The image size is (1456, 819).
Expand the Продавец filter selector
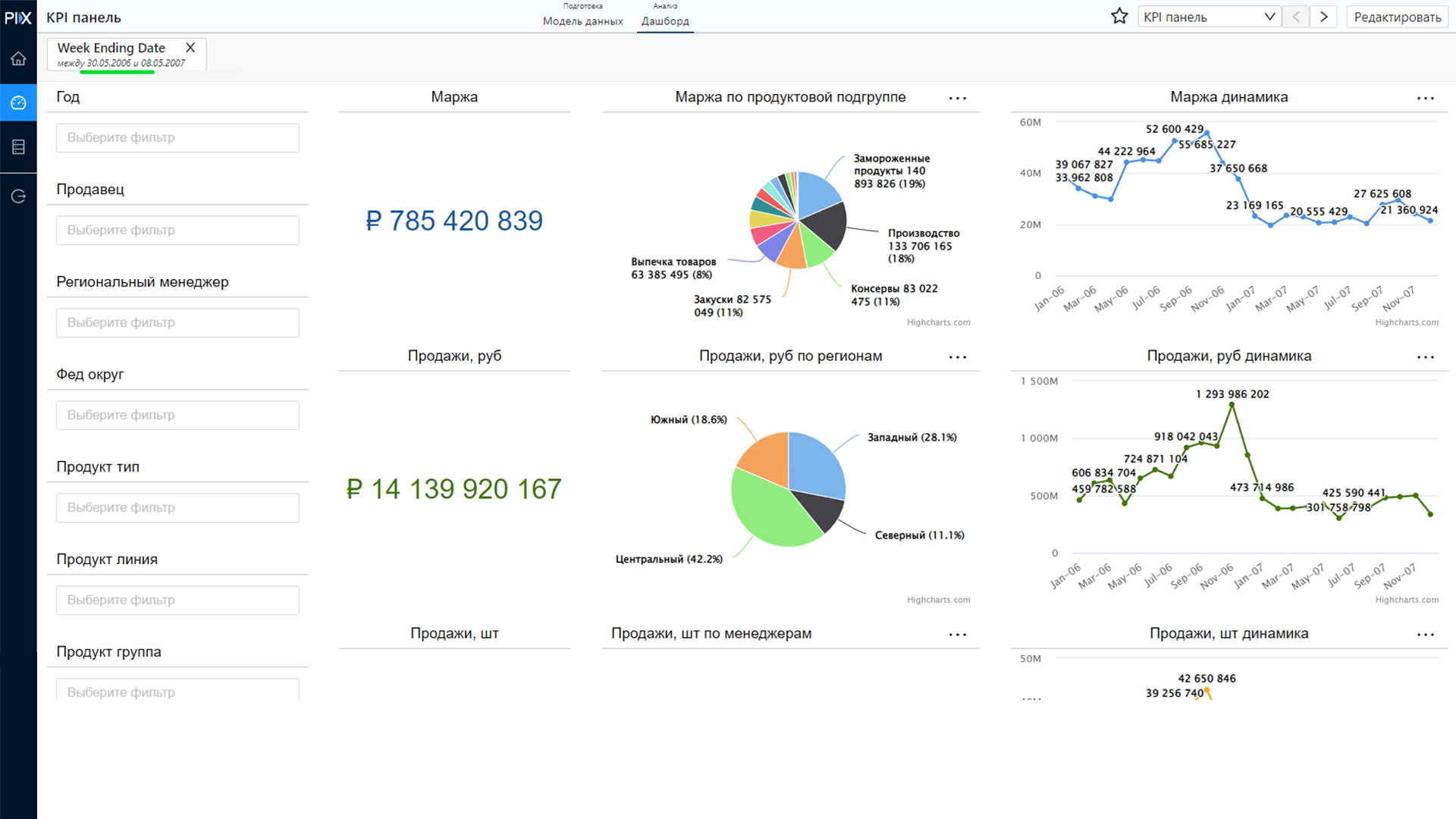click(177, 231)
